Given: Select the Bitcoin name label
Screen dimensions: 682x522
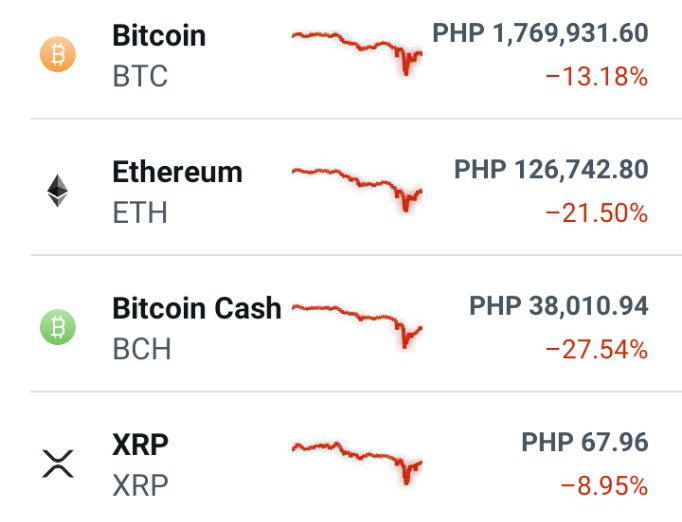Looking at the screenshot, I should (159, 35).
